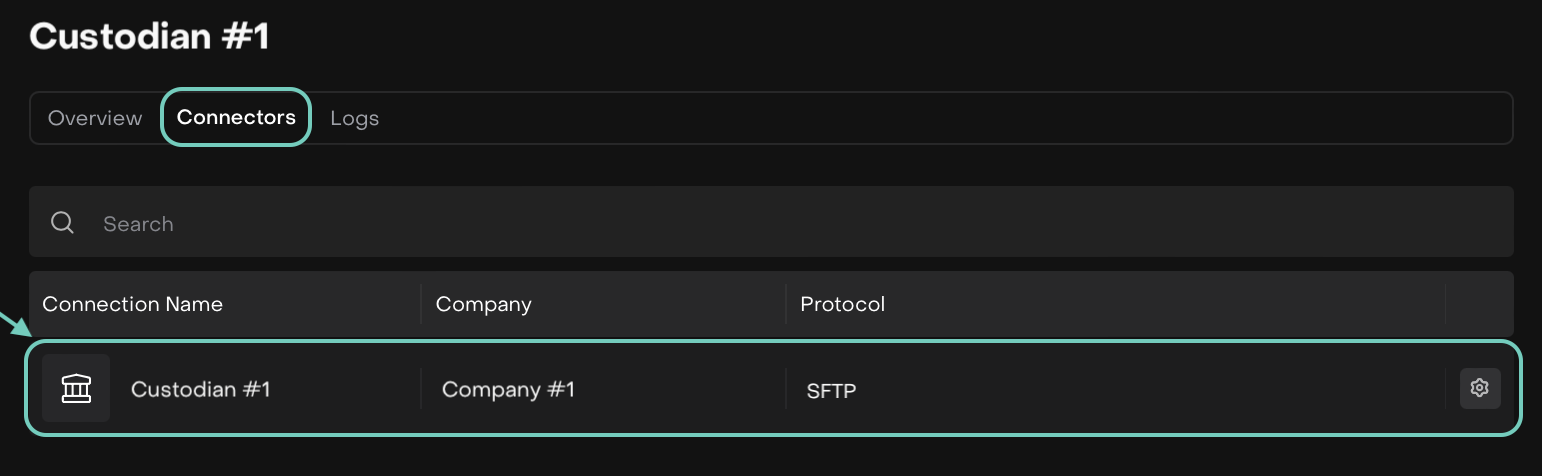Click the divider between Connection Name and Company headers

[421, 304]
